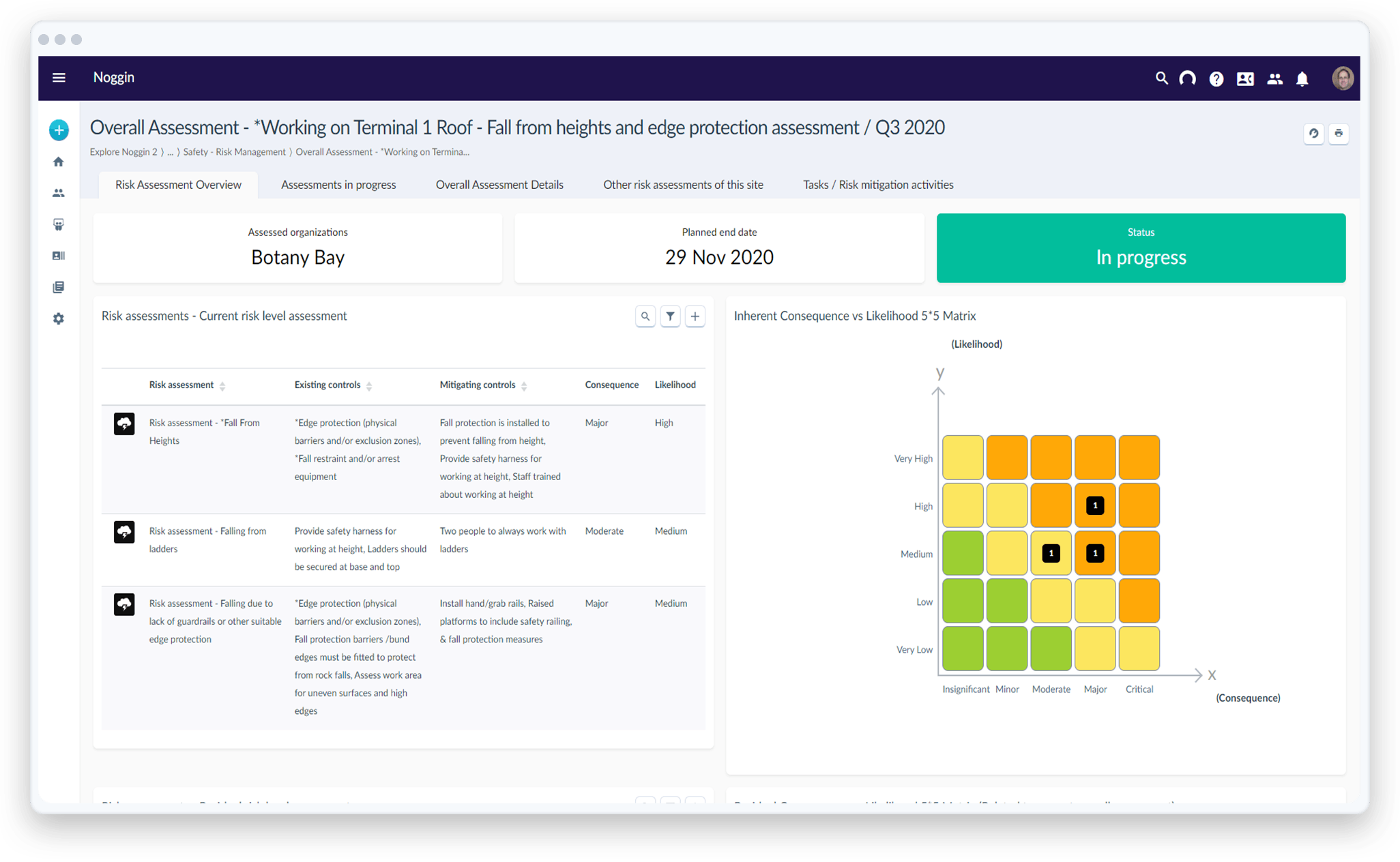1400x862 pixels.
Task: Search within risk assessments table
Action: click(645, 316)
